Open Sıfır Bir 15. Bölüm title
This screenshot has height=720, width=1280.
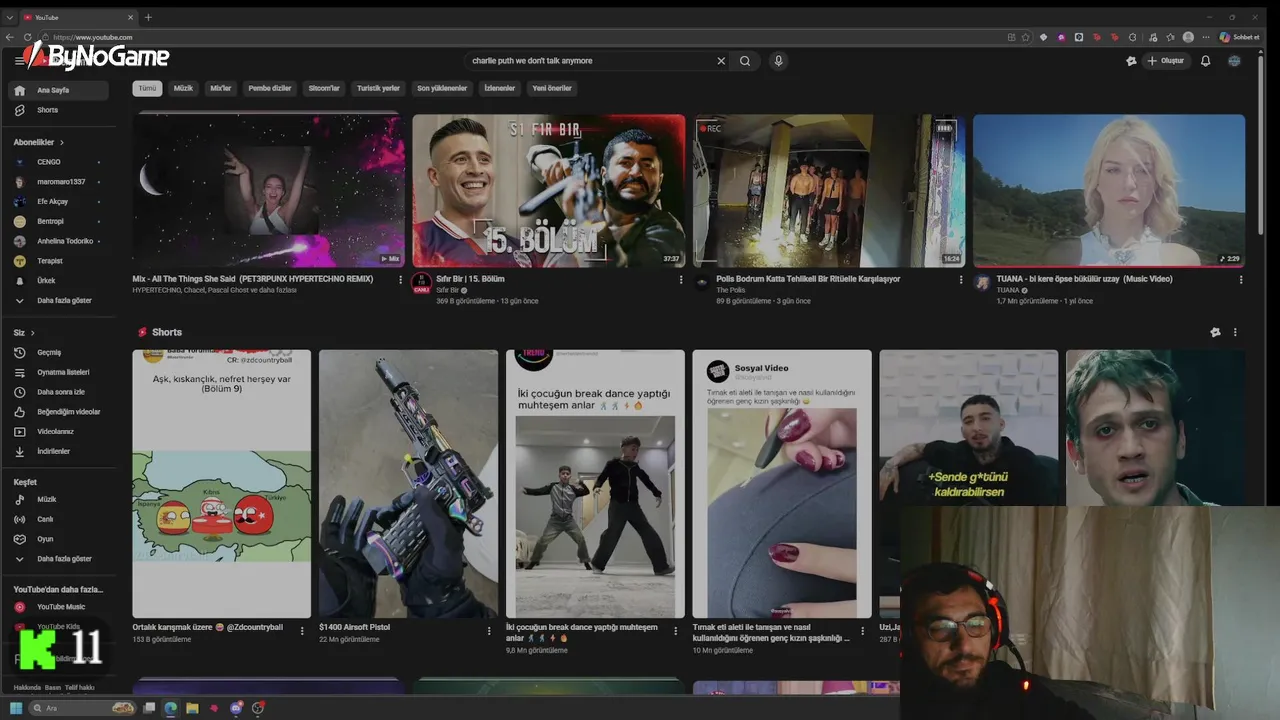470,279
